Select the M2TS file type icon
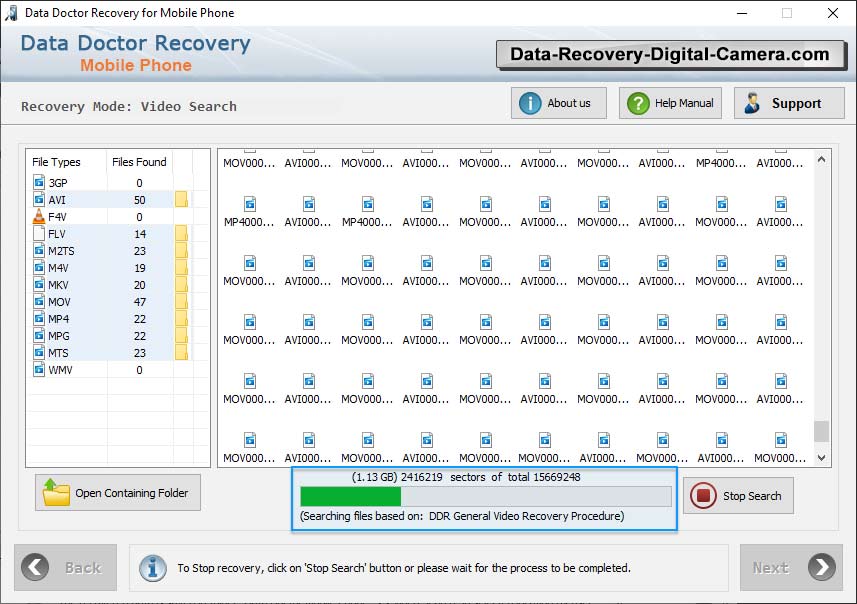This screenshot has width=857, height=604. point(39,250)
